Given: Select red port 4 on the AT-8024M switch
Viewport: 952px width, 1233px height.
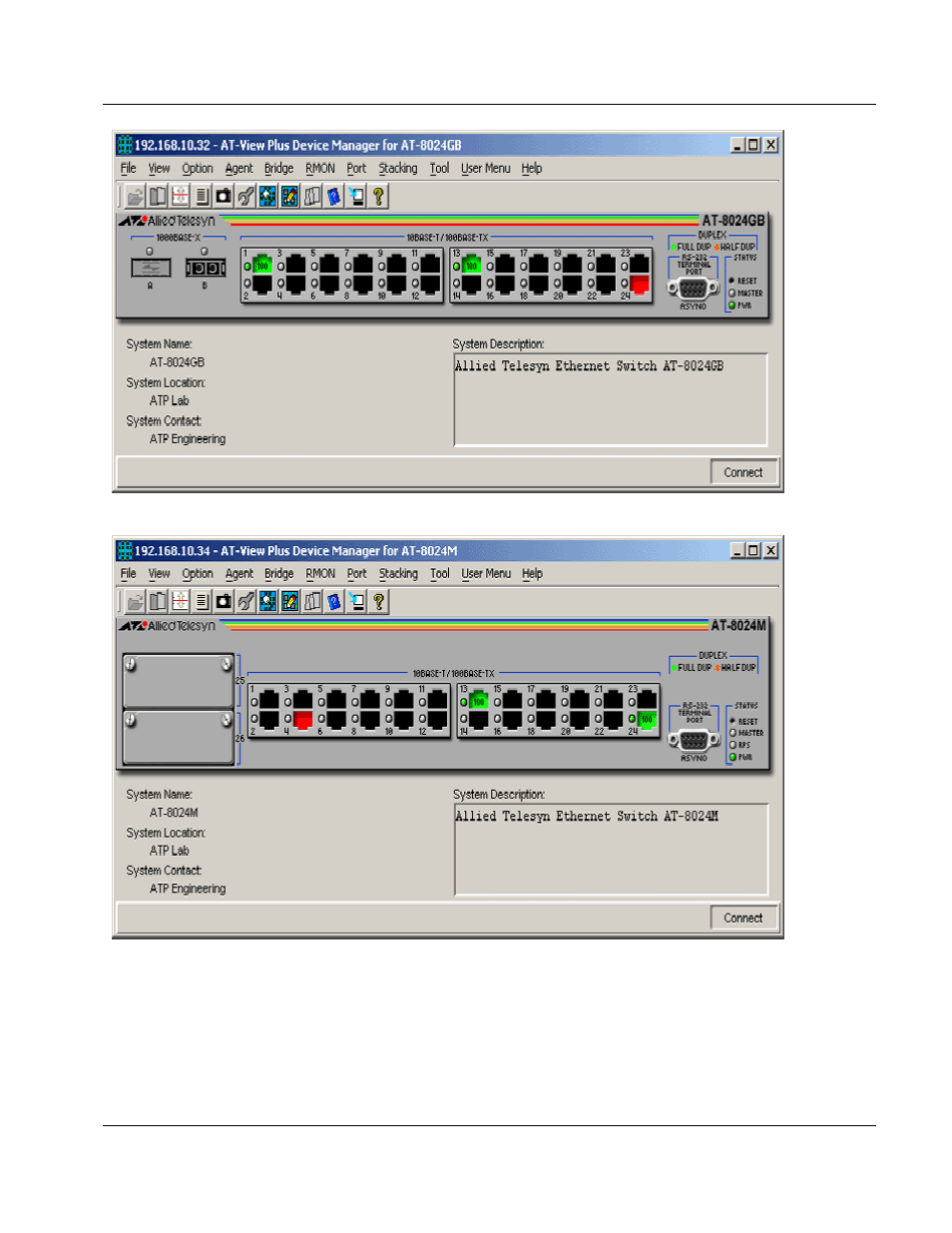Looking at the screenshot, I should [x=302, y=719].
